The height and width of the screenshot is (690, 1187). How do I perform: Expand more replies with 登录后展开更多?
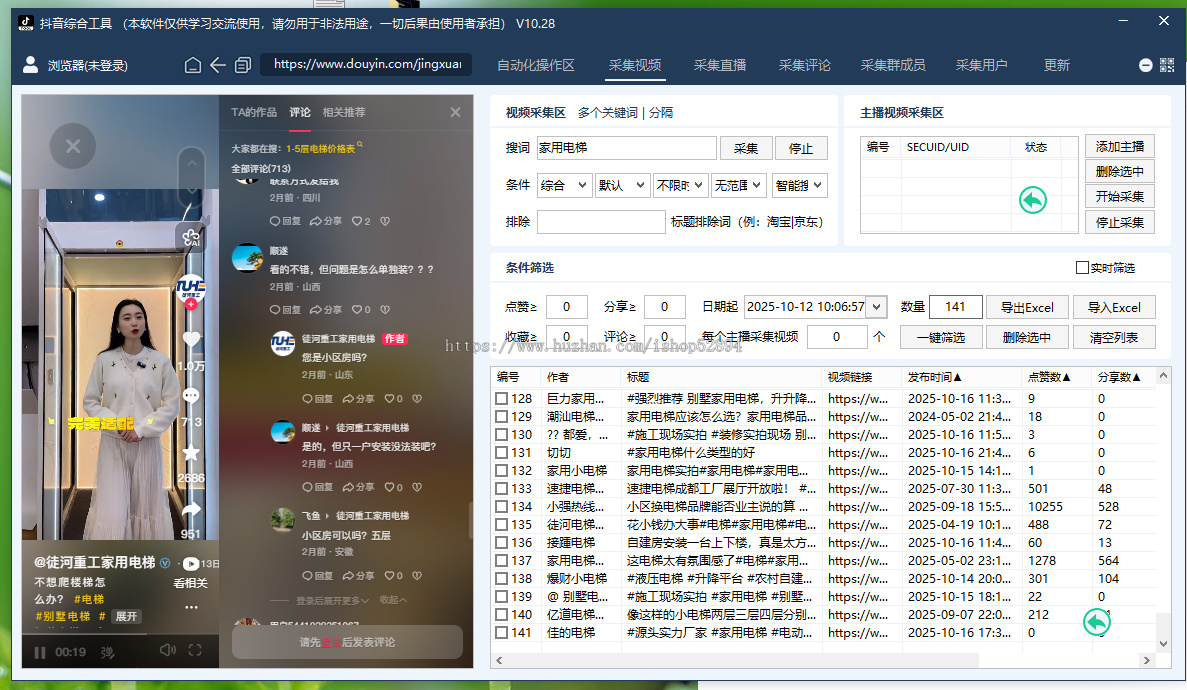click(332, 601)
